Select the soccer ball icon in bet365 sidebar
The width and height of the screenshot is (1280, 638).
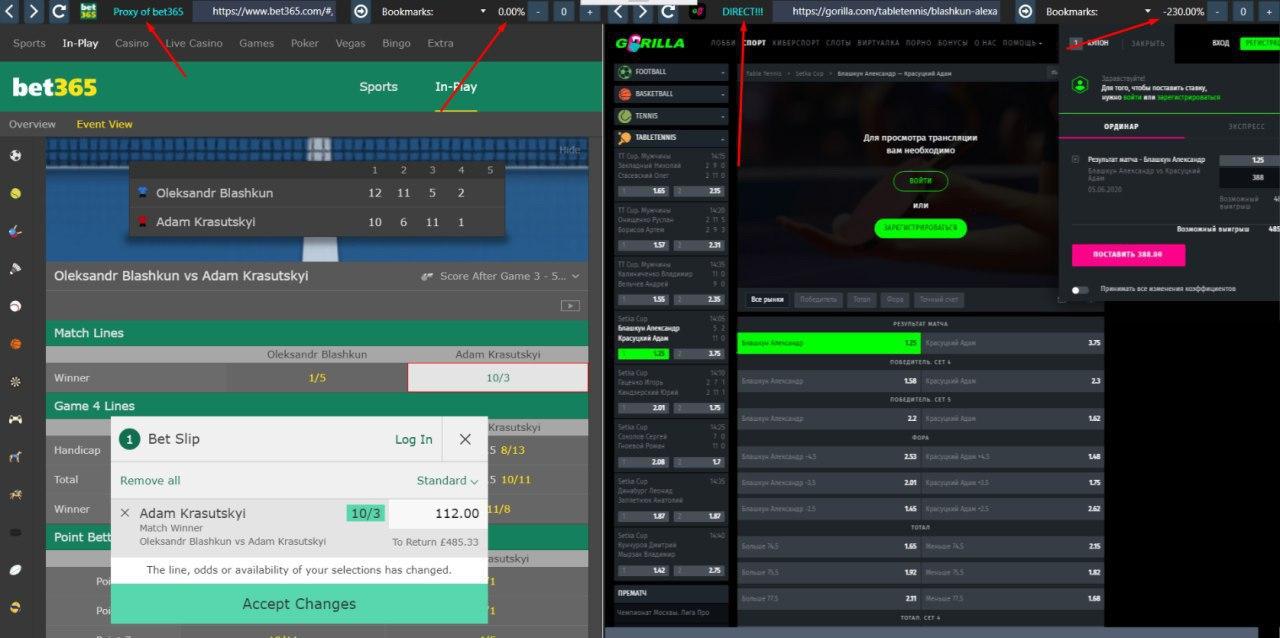15,155
